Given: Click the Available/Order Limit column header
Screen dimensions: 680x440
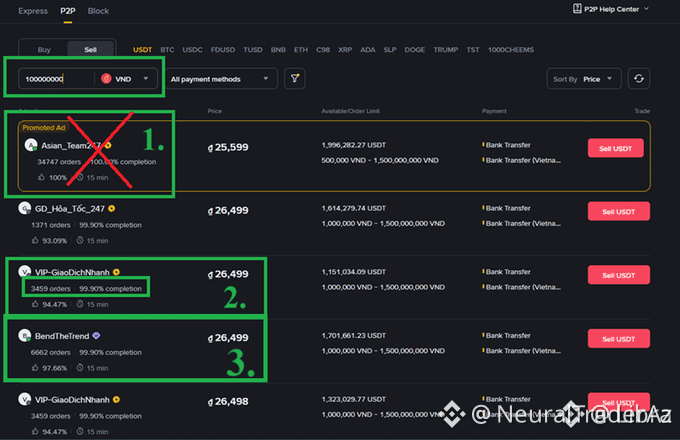Looking at the screenshot, I should click(x=350, y=111).
